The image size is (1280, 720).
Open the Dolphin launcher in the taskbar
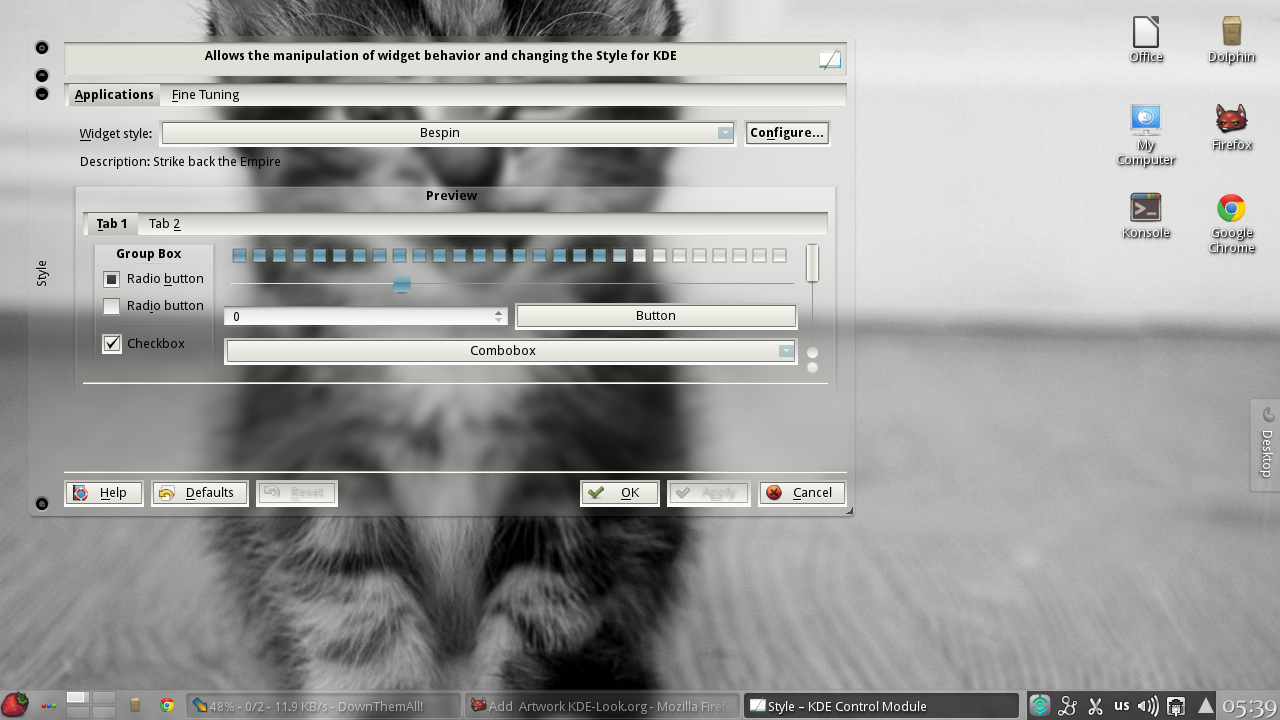(x=135, y=705)
